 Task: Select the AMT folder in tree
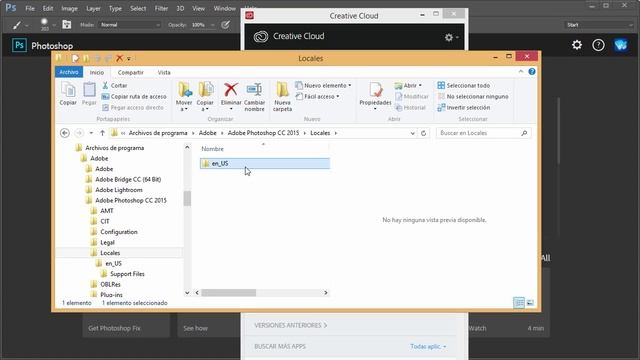point(107,211)
